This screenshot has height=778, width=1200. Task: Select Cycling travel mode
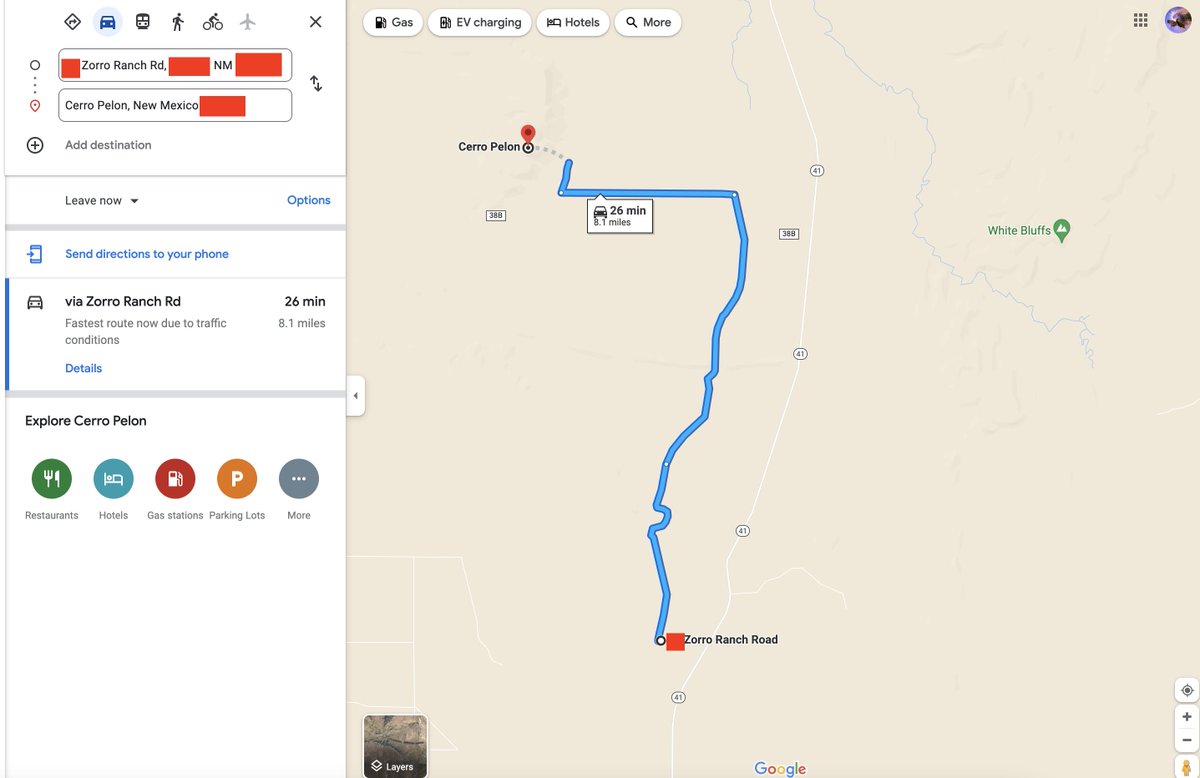tap(213, 22)
